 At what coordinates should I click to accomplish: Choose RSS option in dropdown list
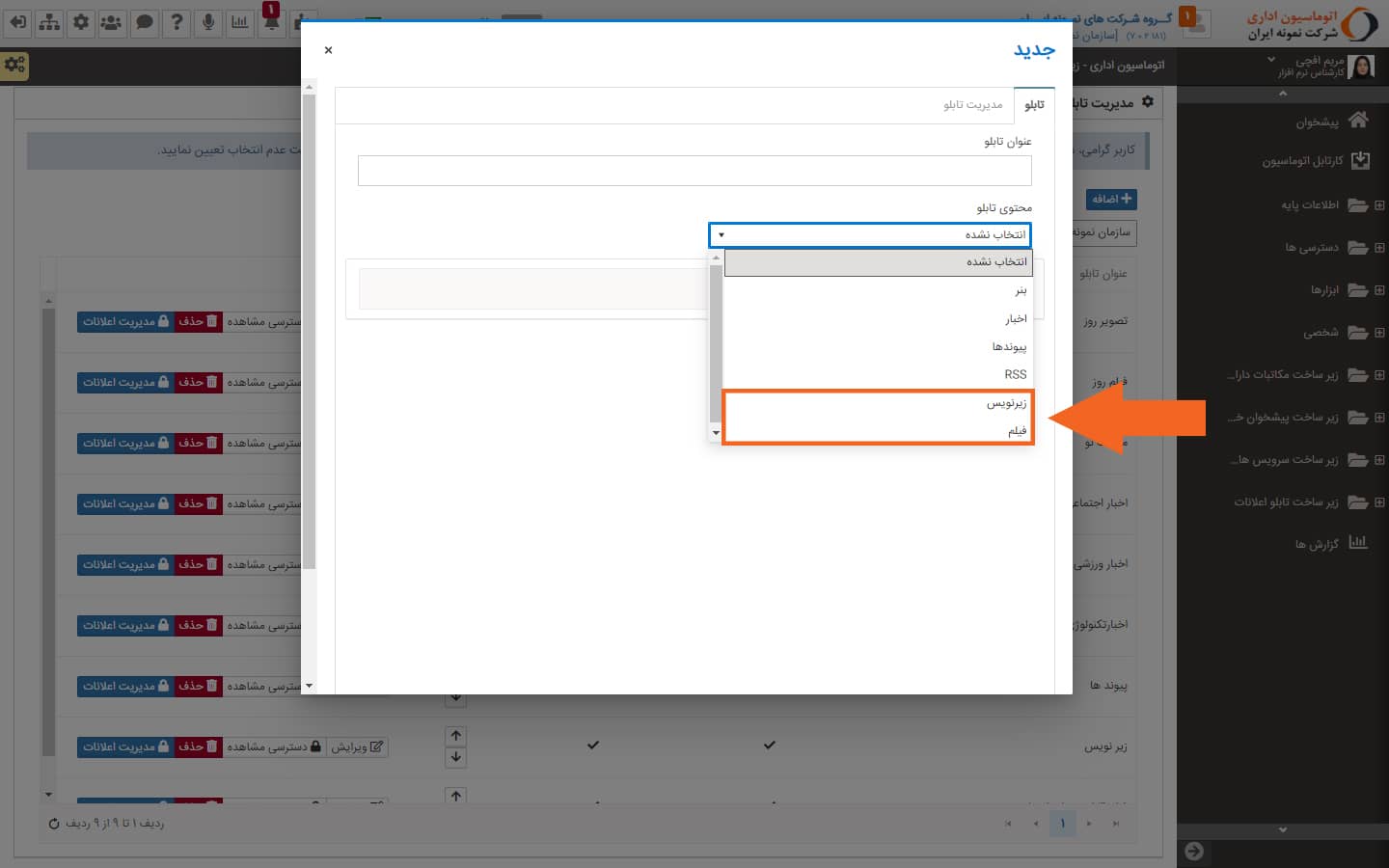coord(1015,375)
